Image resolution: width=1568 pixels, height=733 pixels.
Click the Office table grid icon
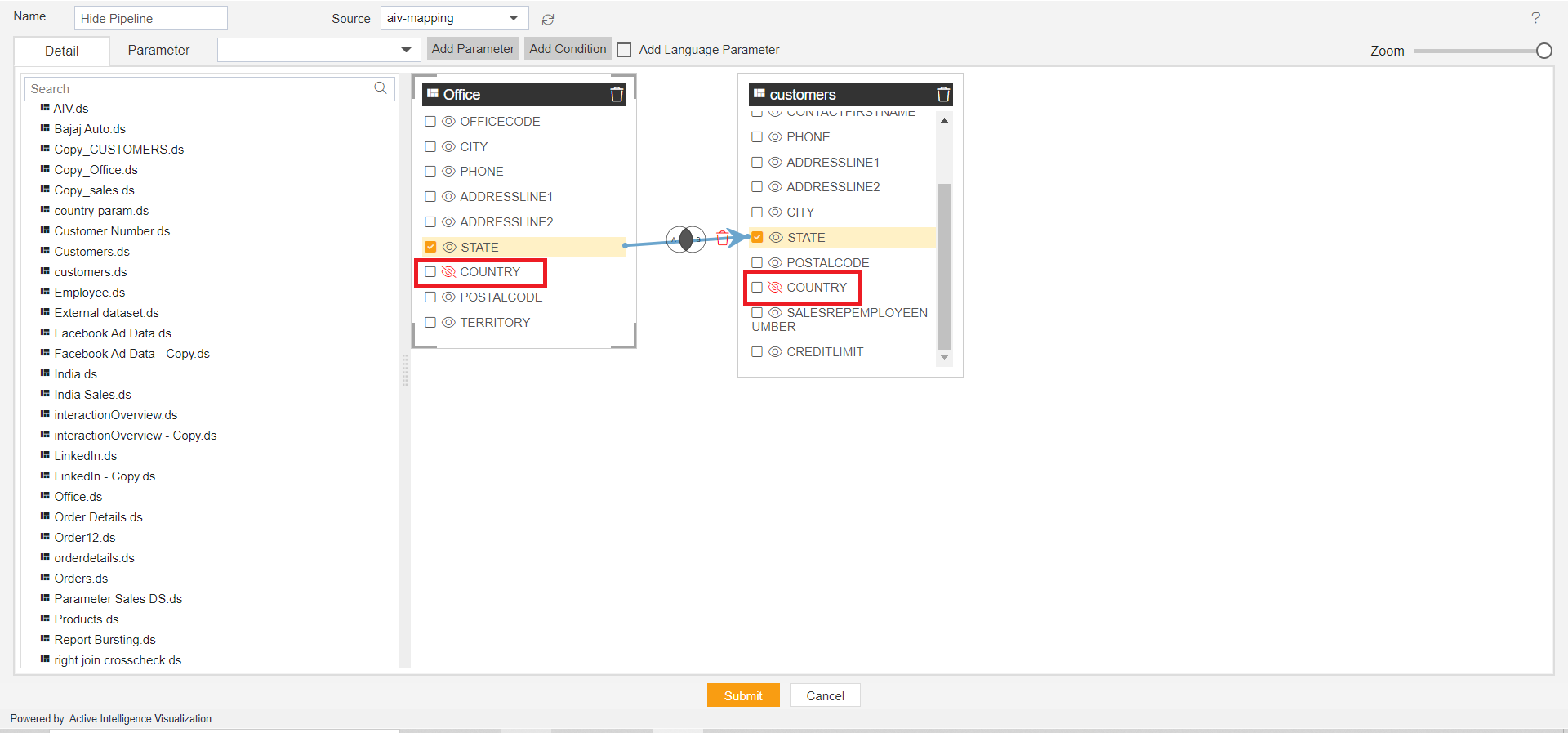[x=433, y=94]
